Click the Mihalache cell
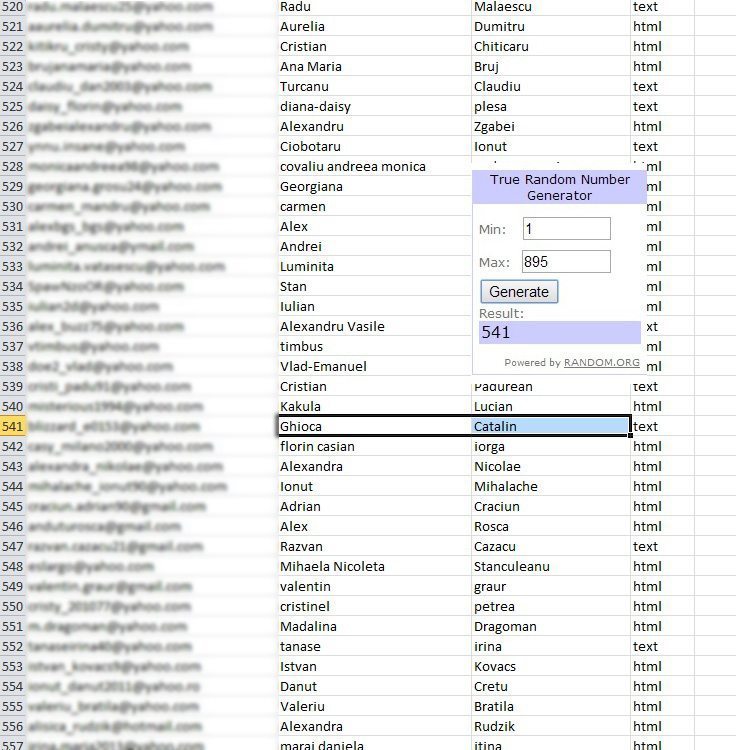 tap(550, 486)
